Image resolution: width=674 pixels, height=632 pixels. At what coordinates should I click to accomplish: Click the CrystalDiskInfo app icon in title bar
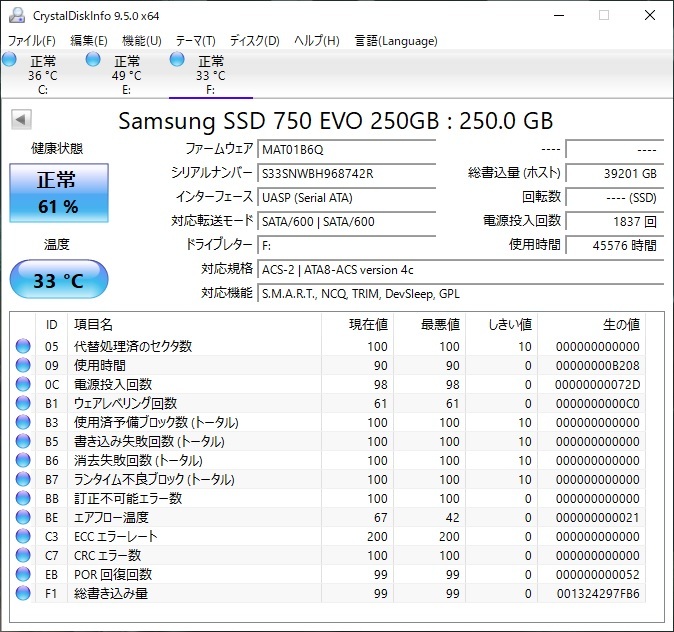pos(17,15)
